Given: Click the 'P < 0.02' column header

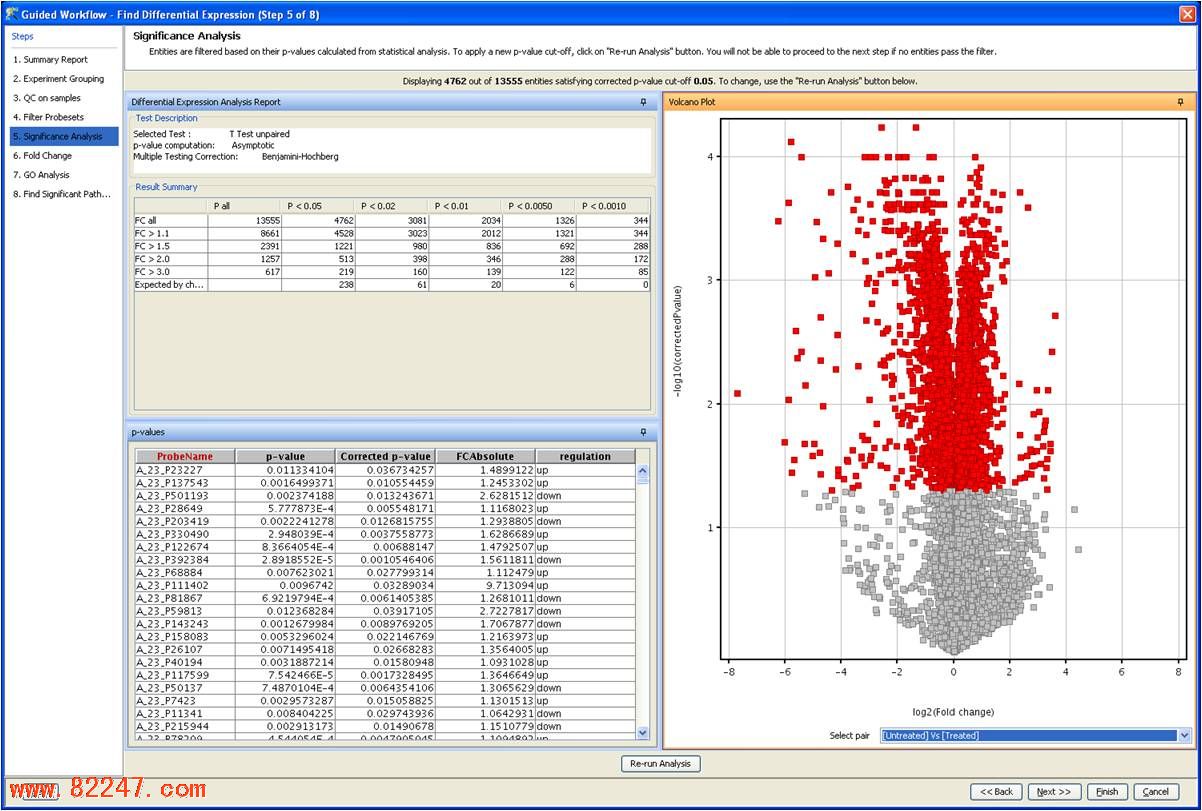Looking at the screenshot, I should (x=392, y=206).
